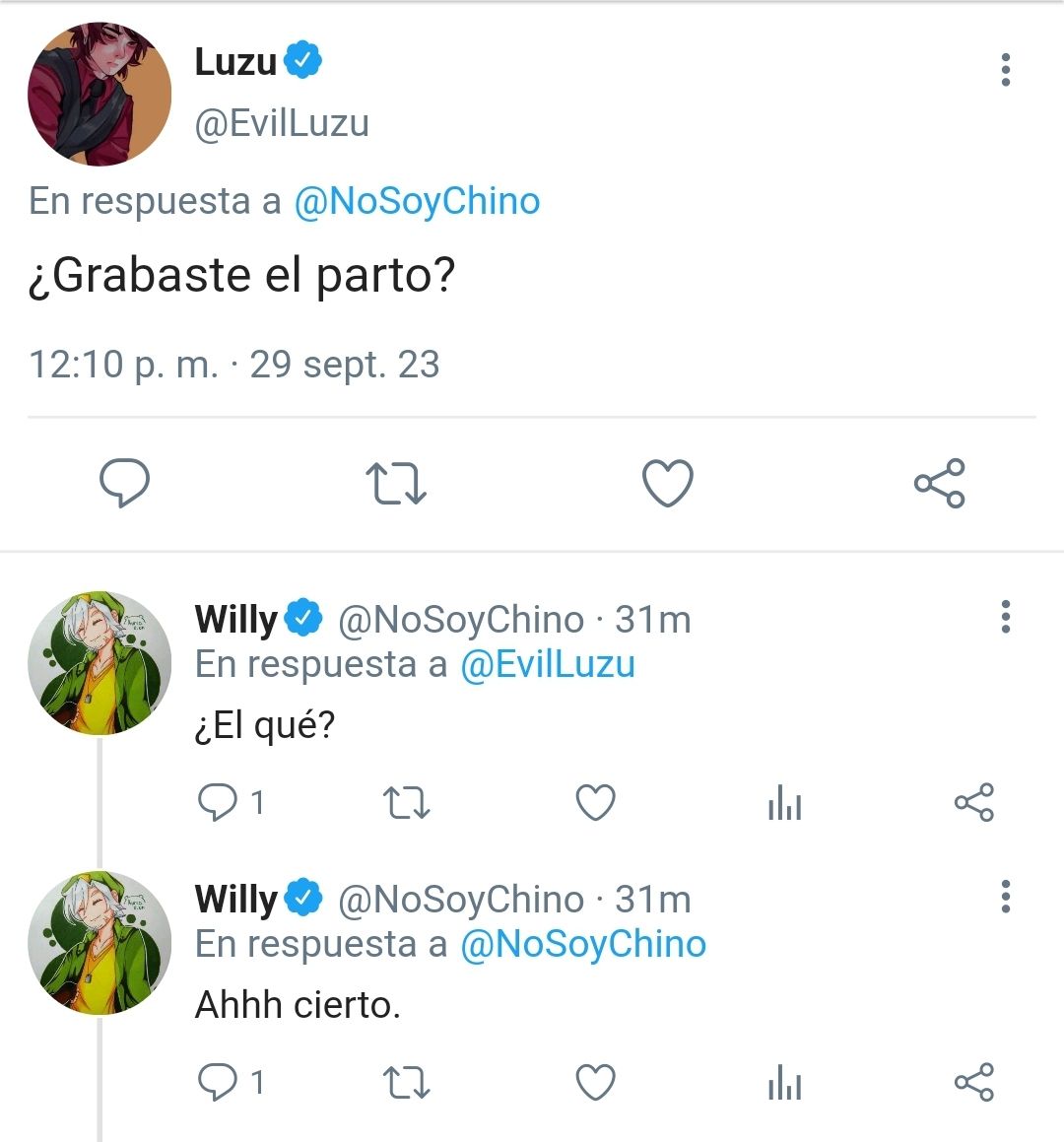Image resolution: width=1064 pixels, height=1142 pixels.
Task: Like the "Ahhh cierto." reply
Action: coord(596,1082)
